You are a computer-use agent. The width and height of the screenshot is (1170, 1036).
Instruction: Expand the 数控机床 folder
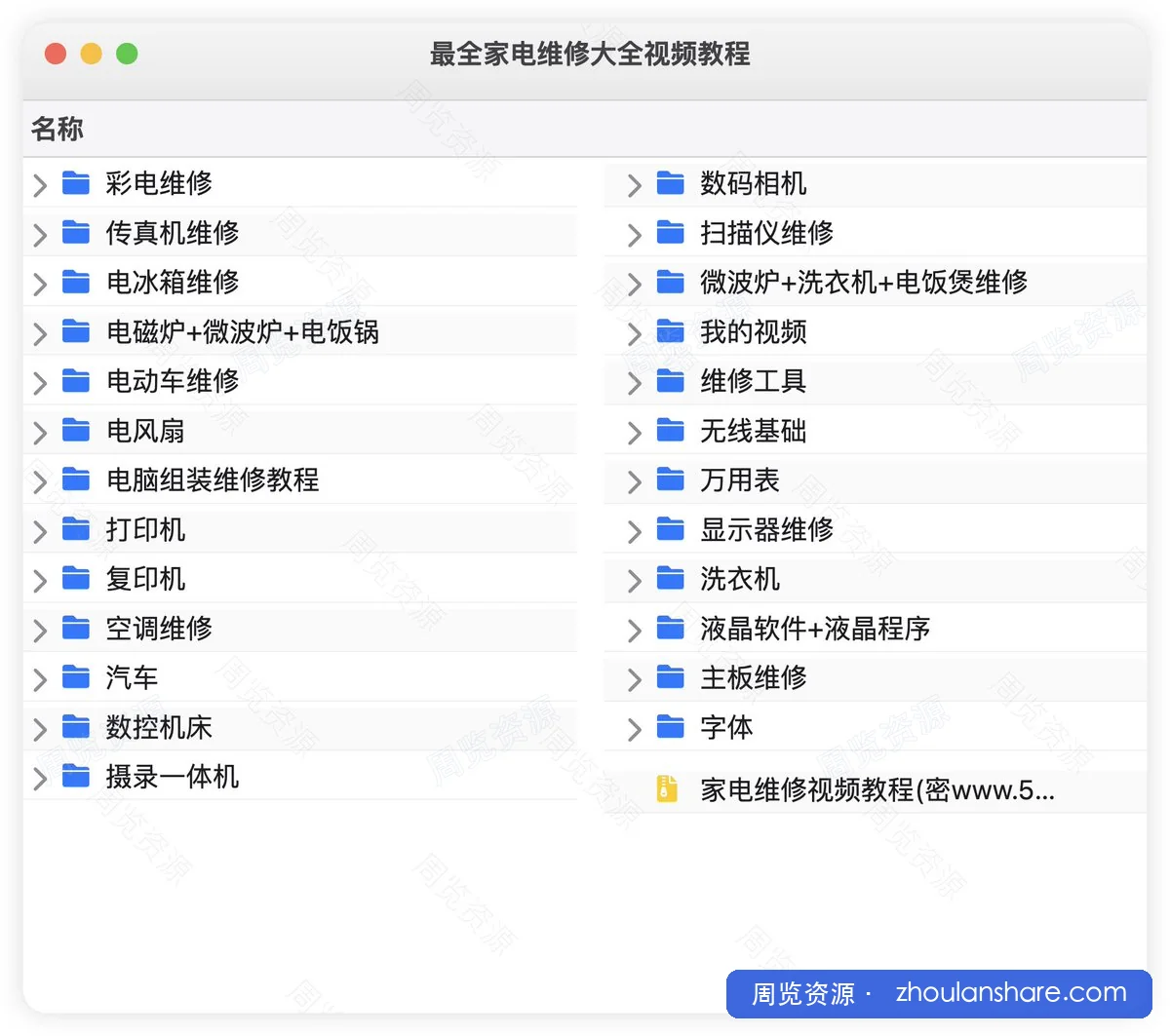40,729
